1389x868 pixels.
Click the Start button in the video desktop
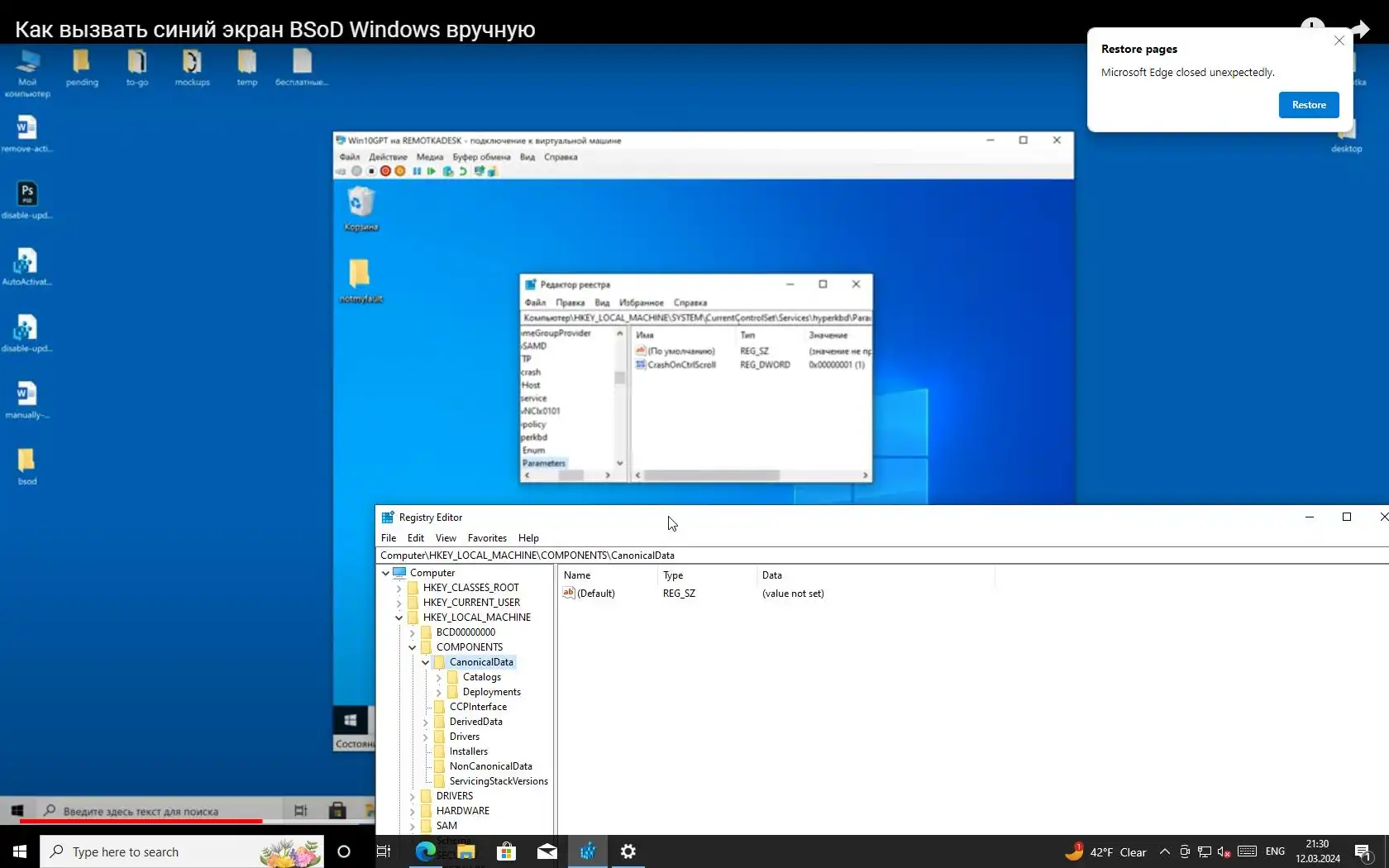pyautogui.click(x=17, y=811)
